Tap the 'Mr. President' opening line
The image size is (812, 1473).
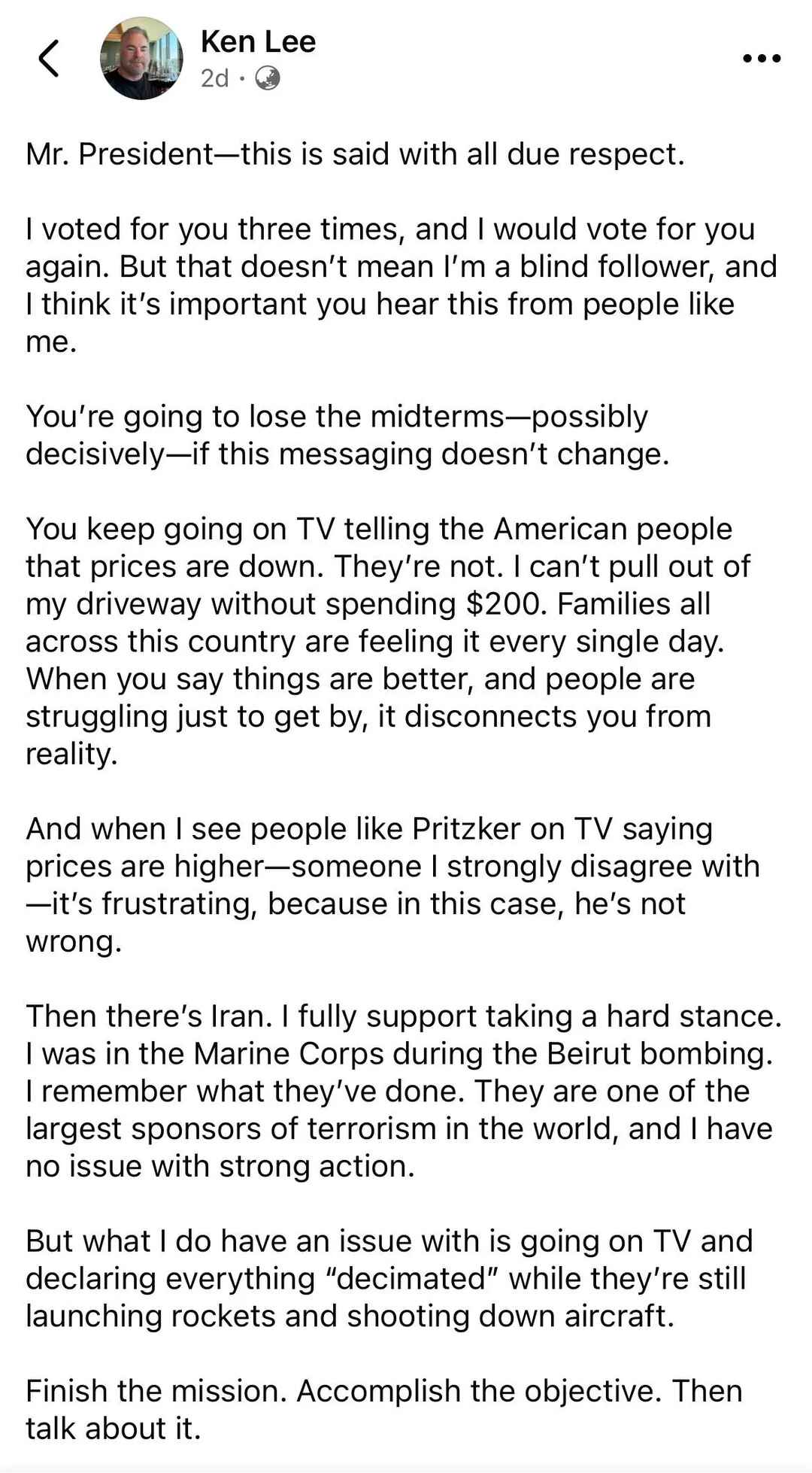(x=355, y=154)
